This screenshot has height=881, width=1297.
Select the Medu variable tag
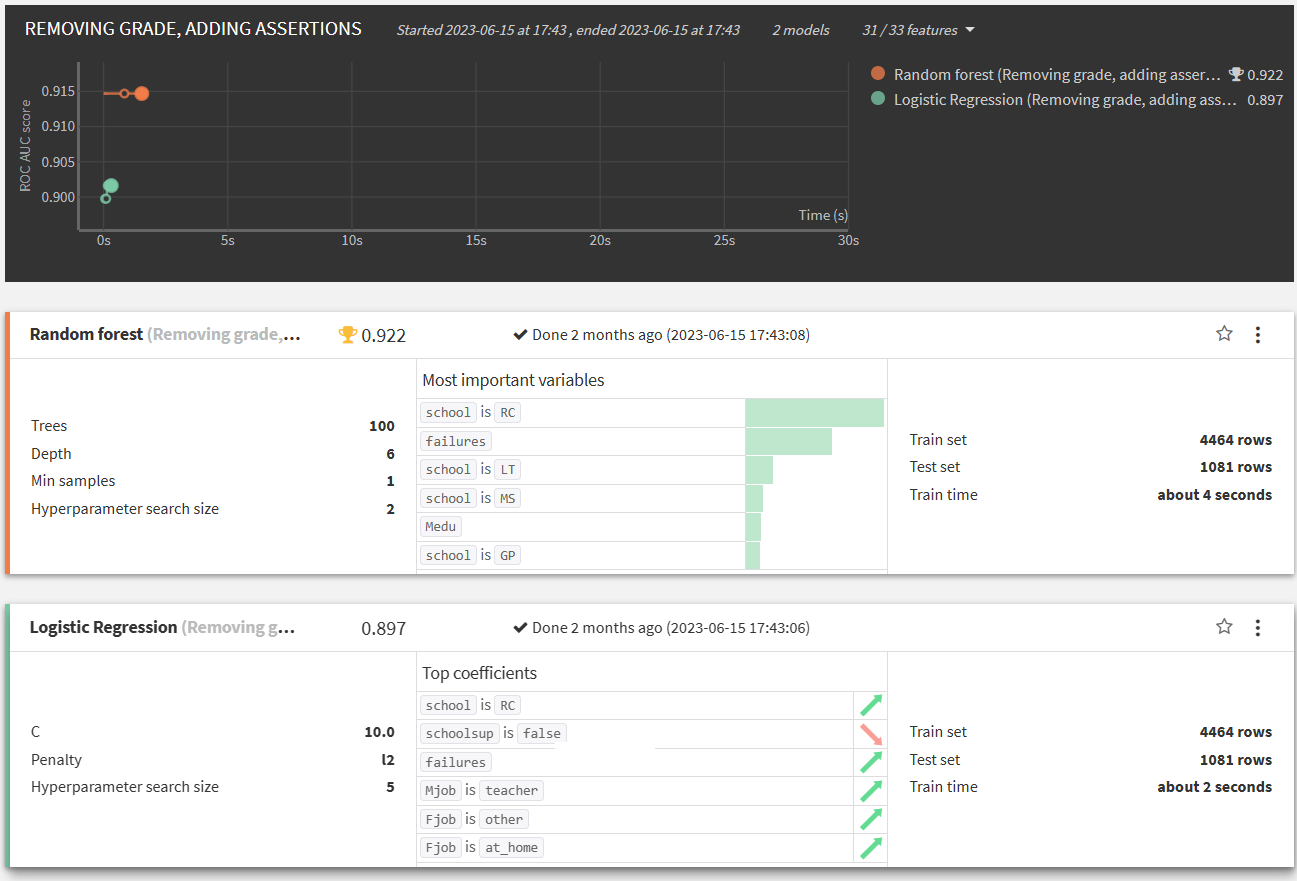pos(440,526)
